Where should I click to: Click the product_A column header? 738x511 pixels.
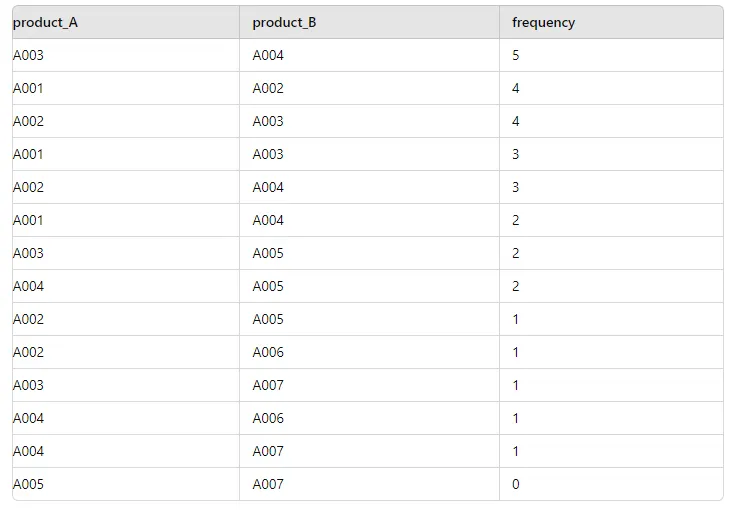pos(45,22)
